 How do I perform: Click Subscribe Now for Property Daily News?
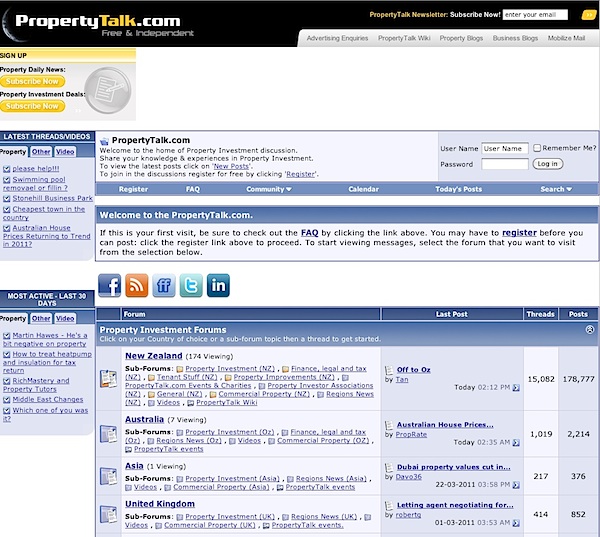(33, 81)
